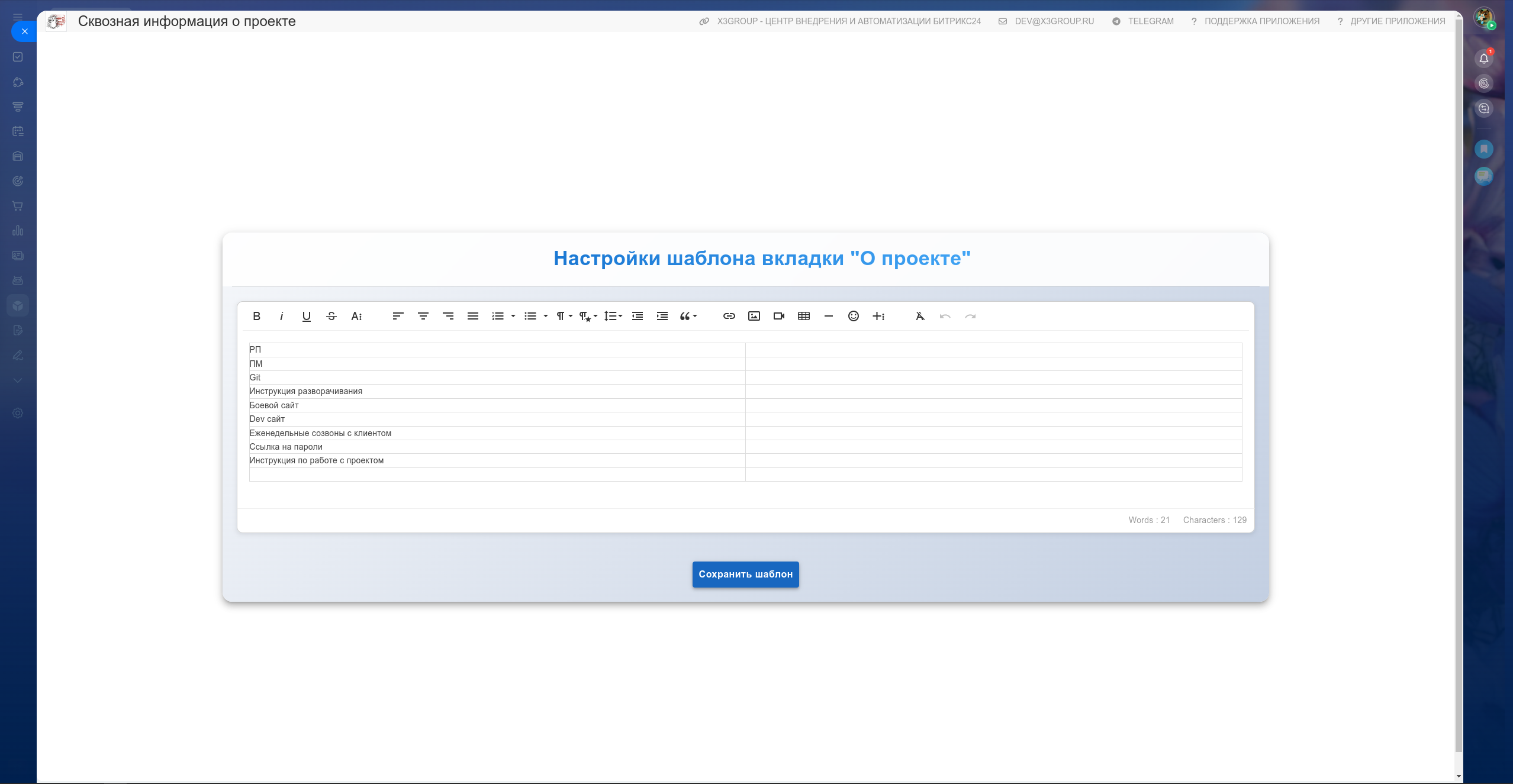
Task: Click the Сохранить шаблон button
Action: (745, 575)
